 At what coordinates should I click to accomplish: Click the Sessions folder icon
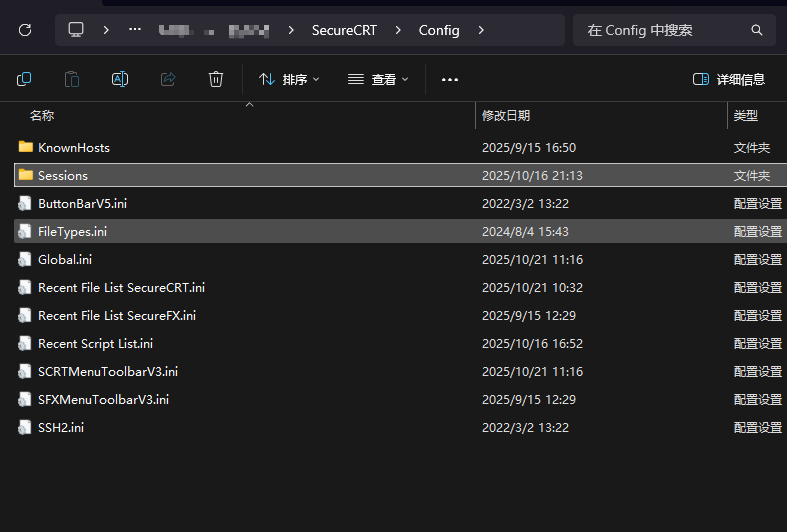[26, 175]
